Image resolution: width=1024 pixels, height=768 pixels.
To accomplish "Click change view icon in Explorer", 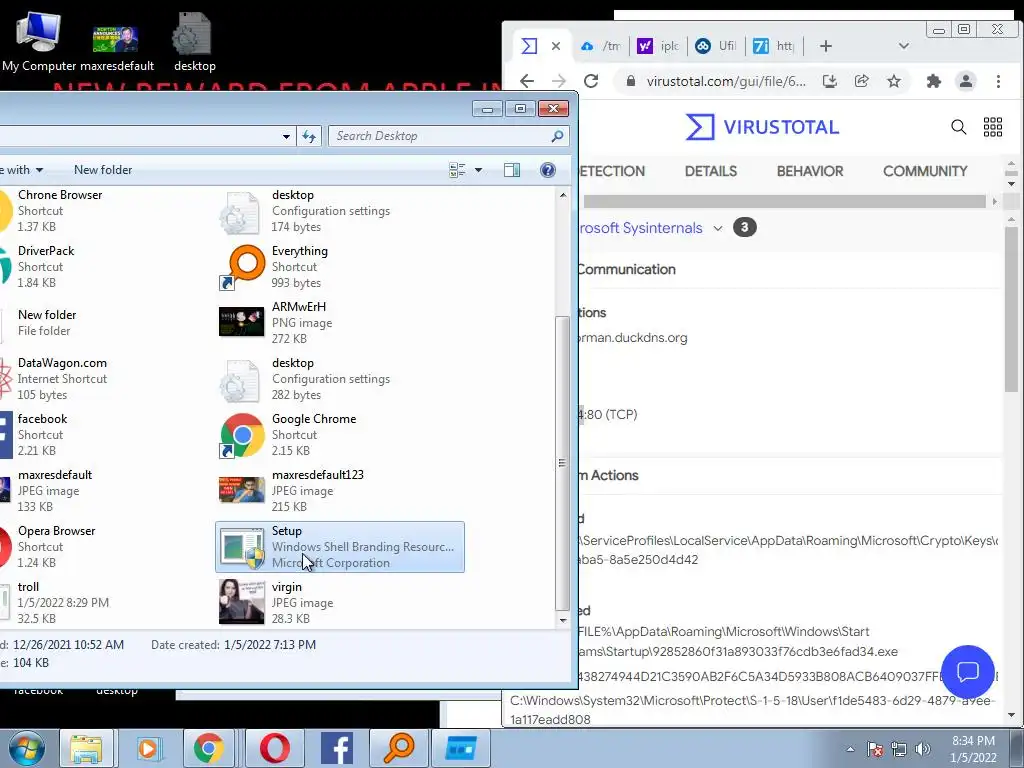I will coord(457,170).
